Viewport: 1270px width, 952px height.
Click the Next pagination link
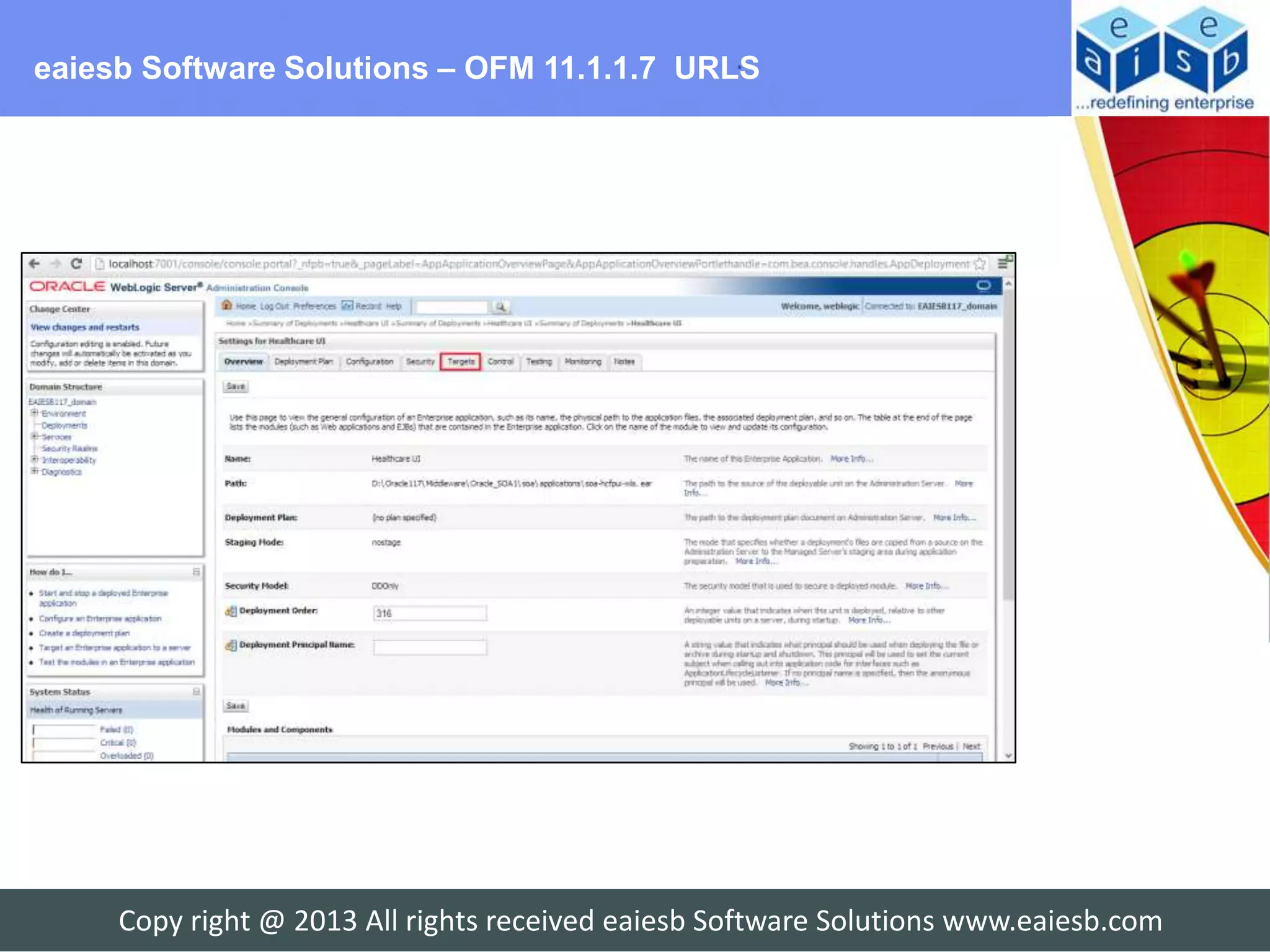click(971, 746)
